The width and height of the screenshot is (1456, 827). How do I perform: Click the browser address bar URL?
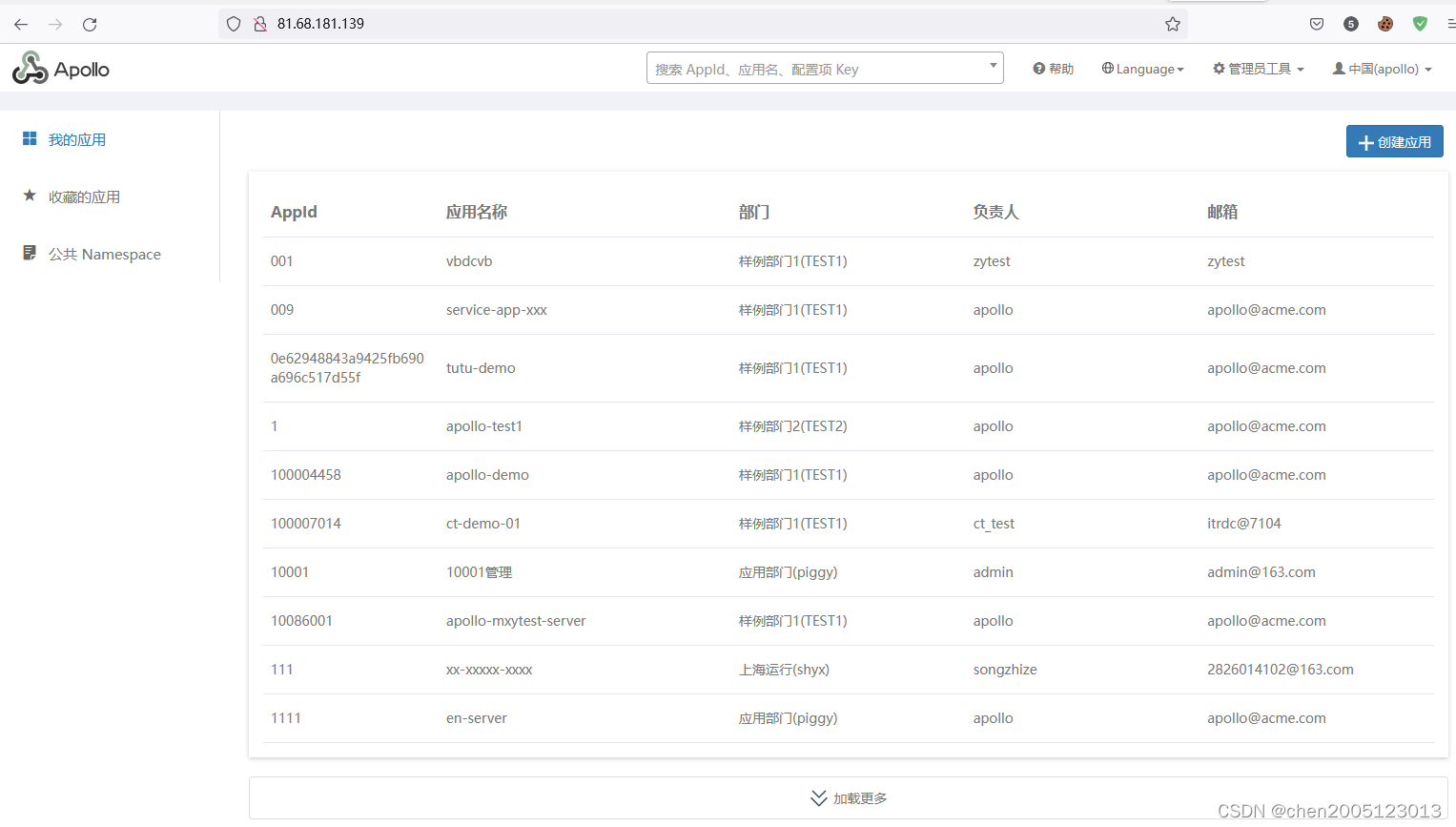pyautogui.click(x=320, y=24)
